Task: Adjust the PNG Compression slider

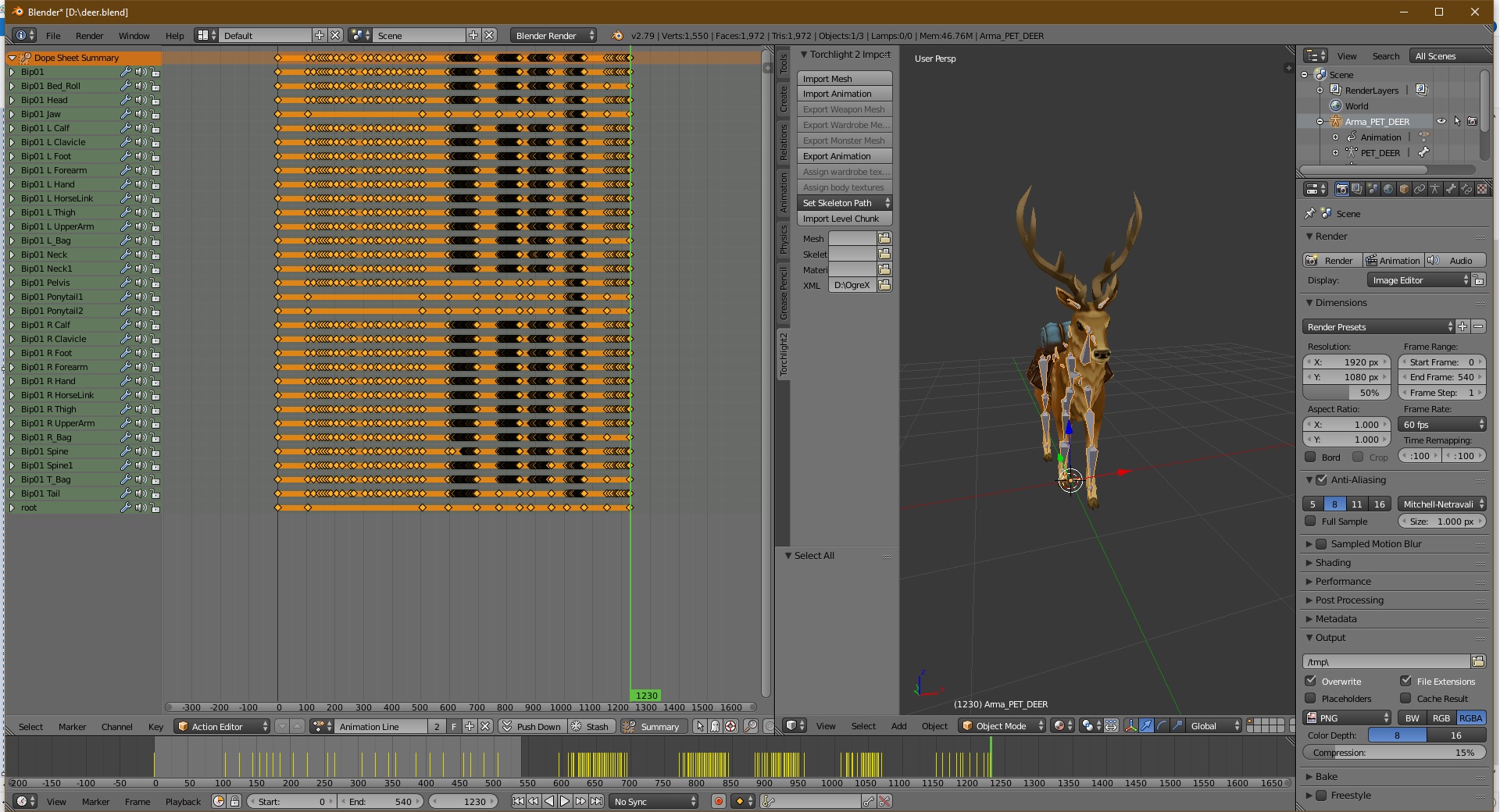Action: coord(1394,753)
